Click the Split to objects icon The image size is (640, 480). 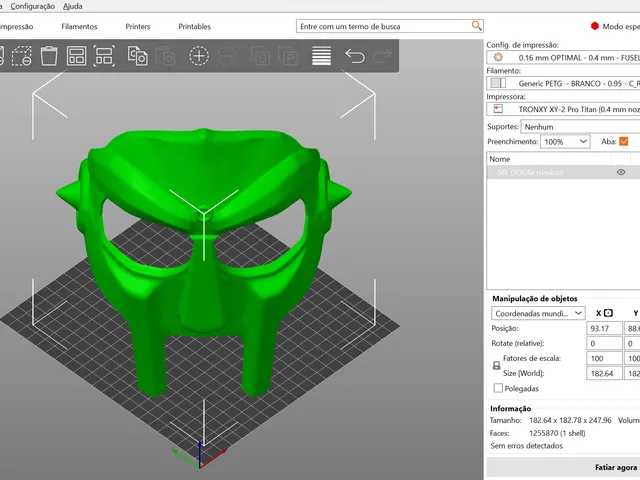coord(260,56)
